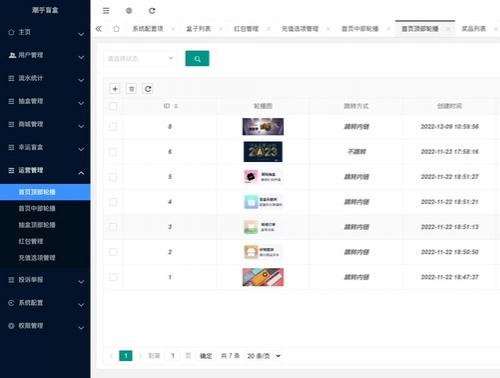Close the 盒子列表 tab

tap(220, 29)
